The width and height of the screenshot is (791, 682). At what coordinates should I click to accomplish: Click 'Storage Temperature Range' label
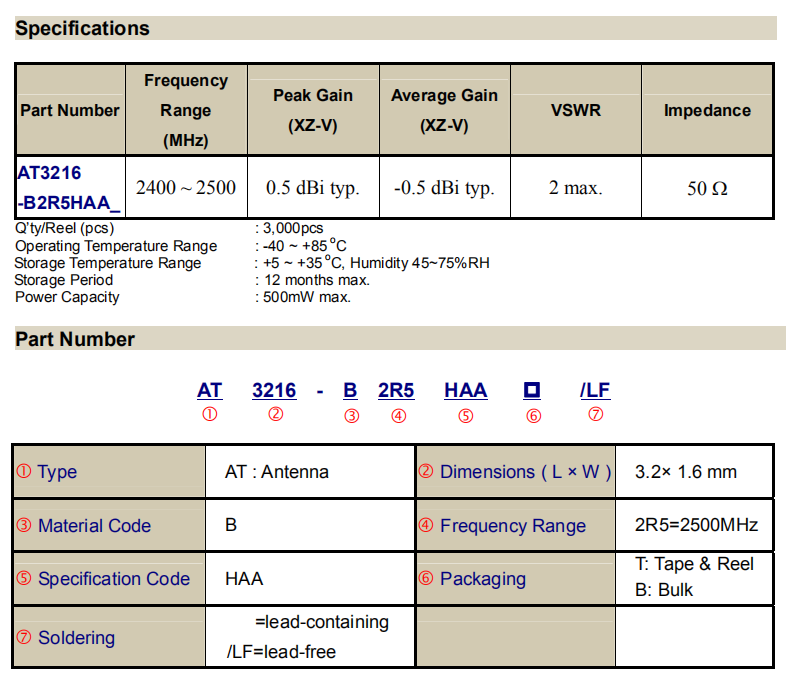click(108, 263)
